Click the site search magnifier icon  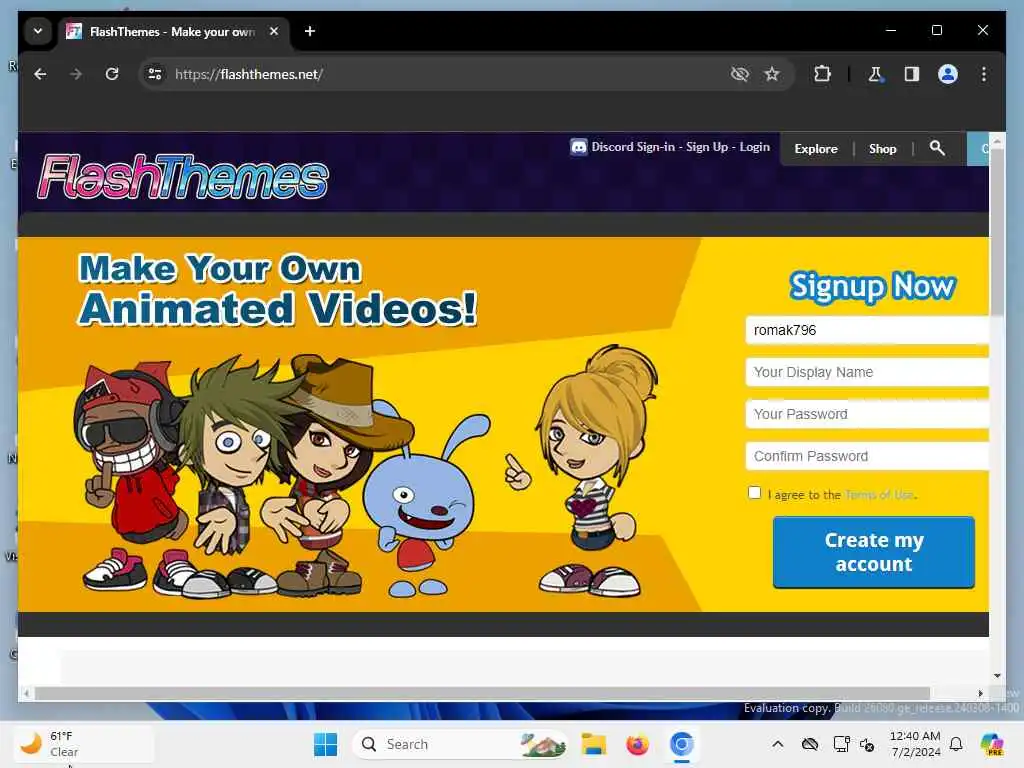pos(937,148)
